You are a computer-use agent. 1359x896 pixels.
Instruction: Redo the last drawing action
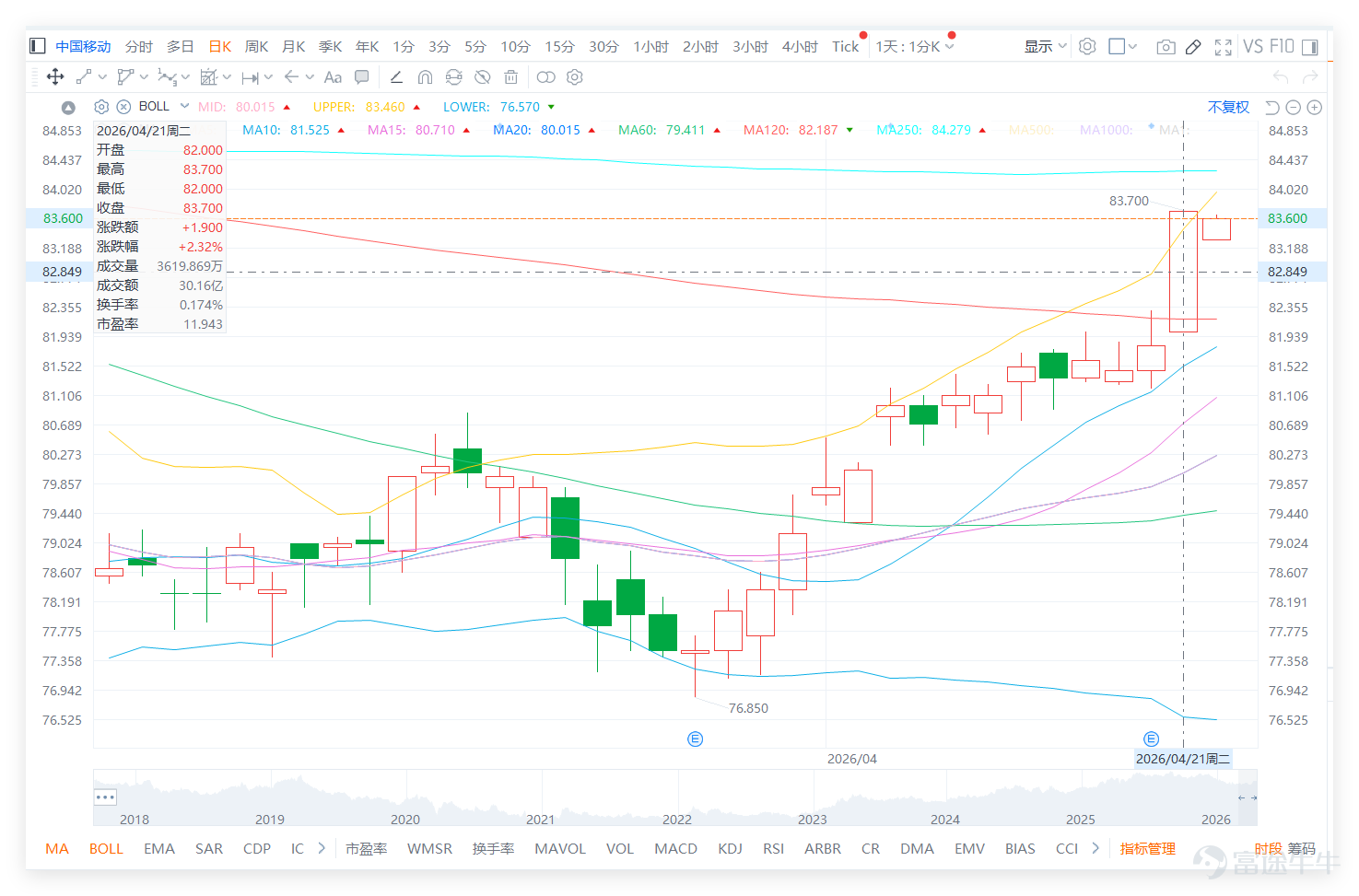click(x=1310, y=76)
